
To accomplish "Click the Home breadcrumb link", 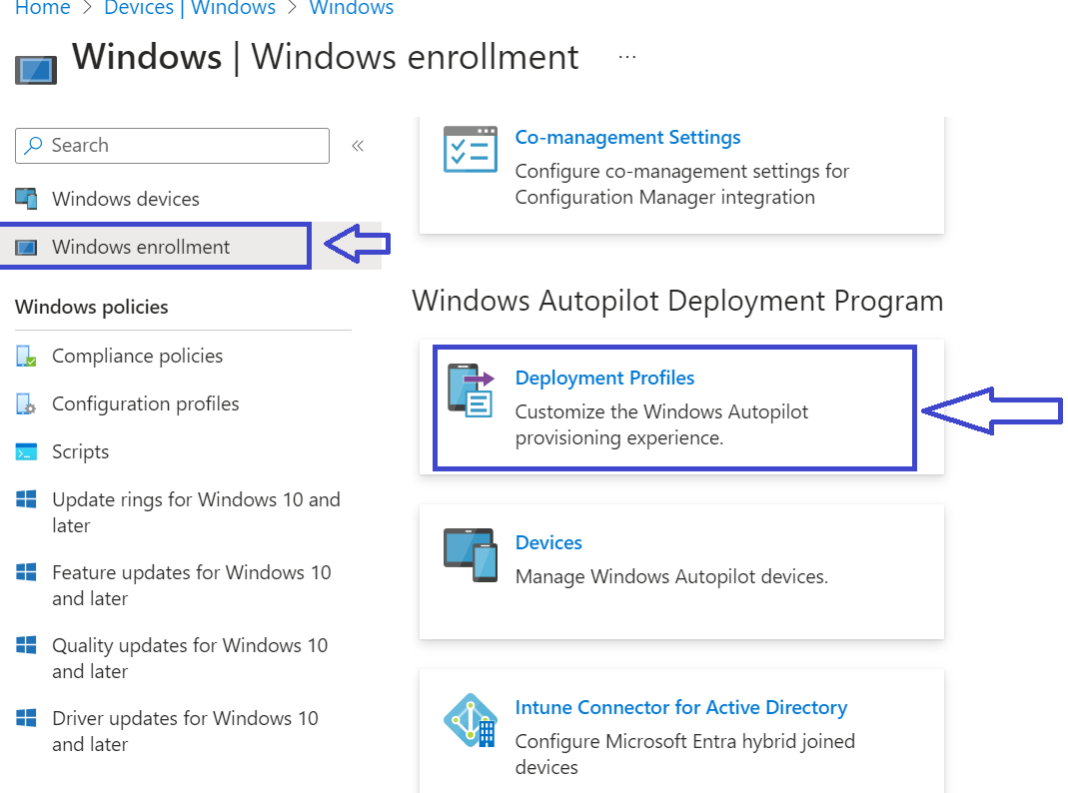I will click(42, 8).
